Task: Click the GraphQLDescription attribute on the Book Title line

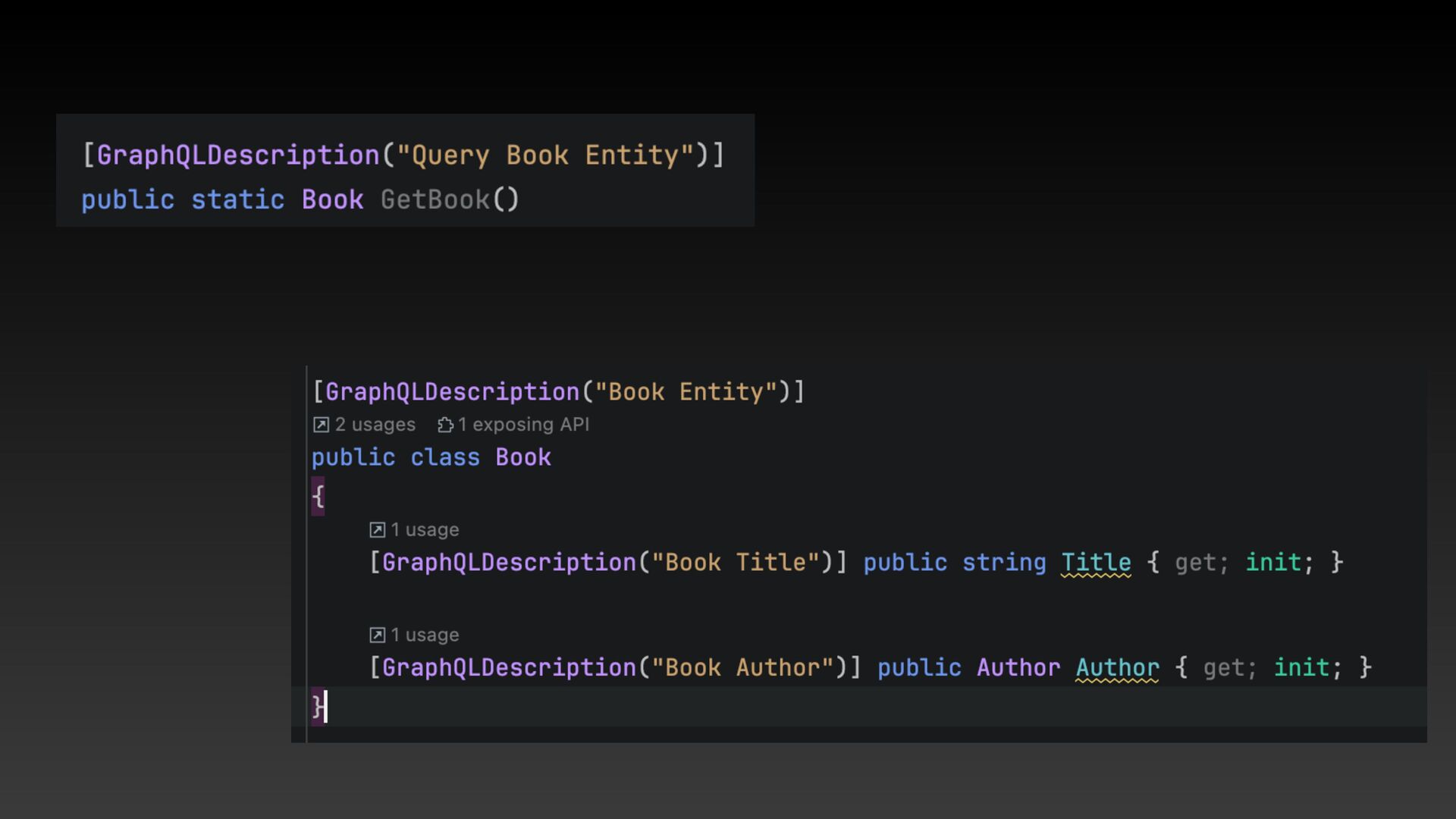Action: coord(508,563)
